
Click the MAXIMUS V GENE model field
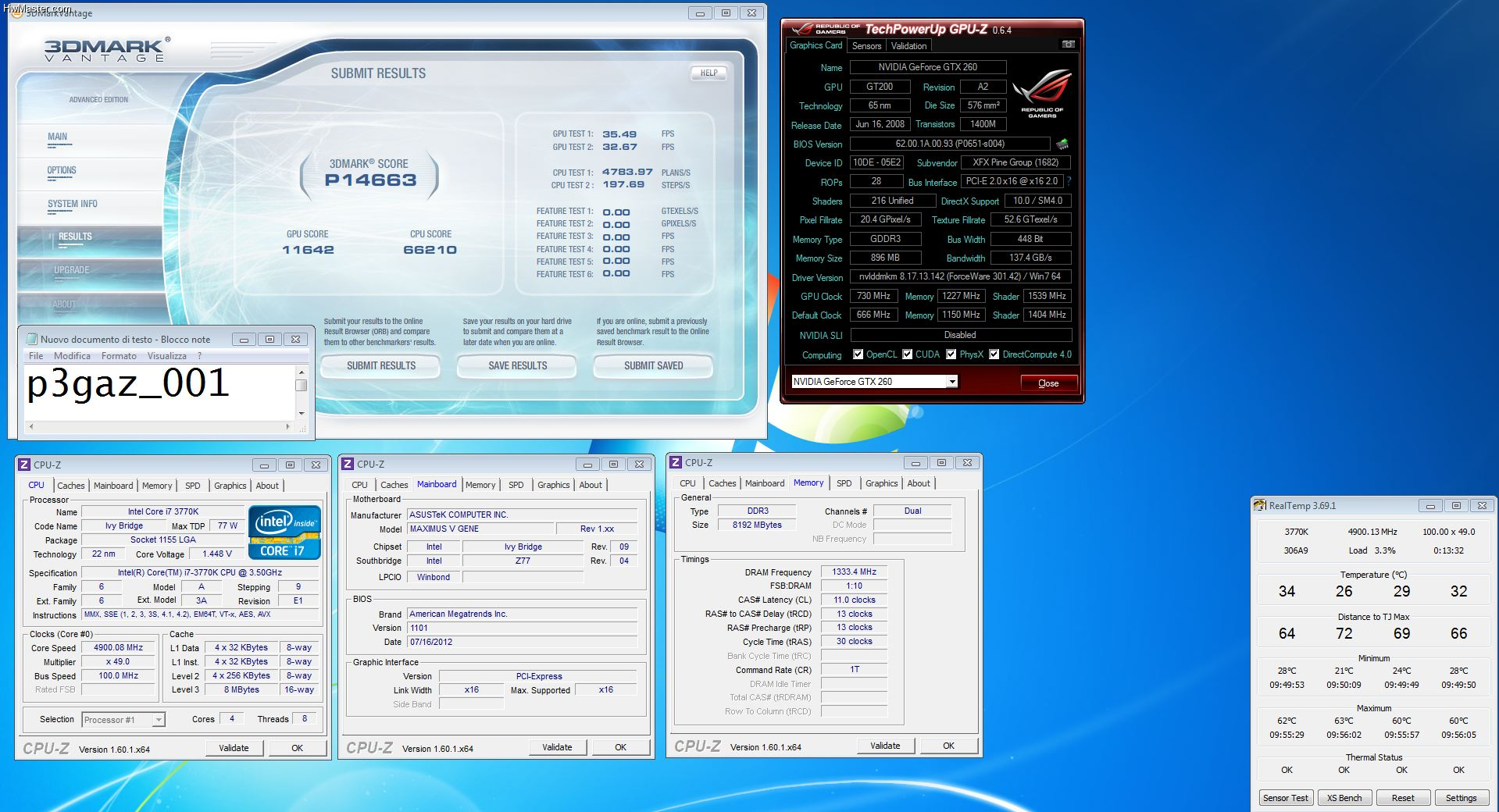point(480,529)
